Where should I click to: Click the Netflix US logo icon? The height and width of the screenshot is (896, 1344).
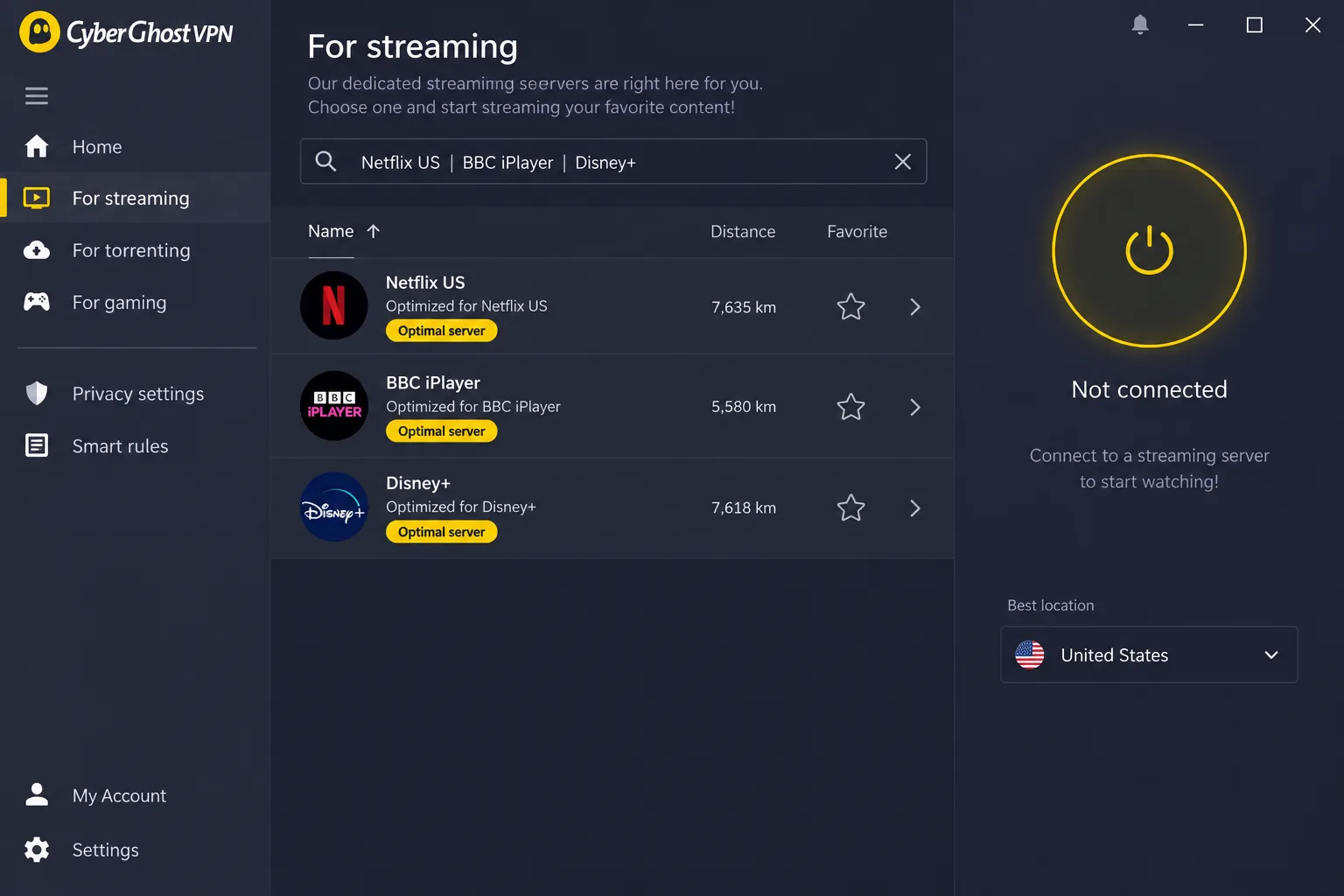[x=334, y=305]
